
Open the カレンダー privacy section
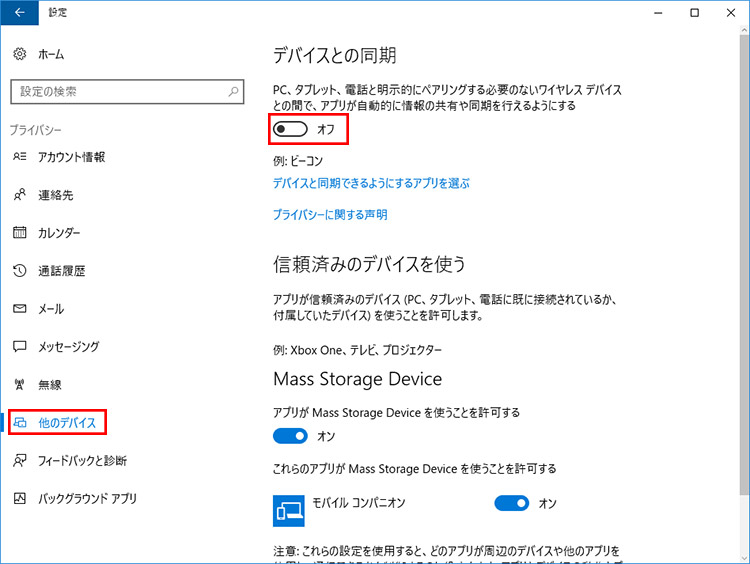pos(59,233)
